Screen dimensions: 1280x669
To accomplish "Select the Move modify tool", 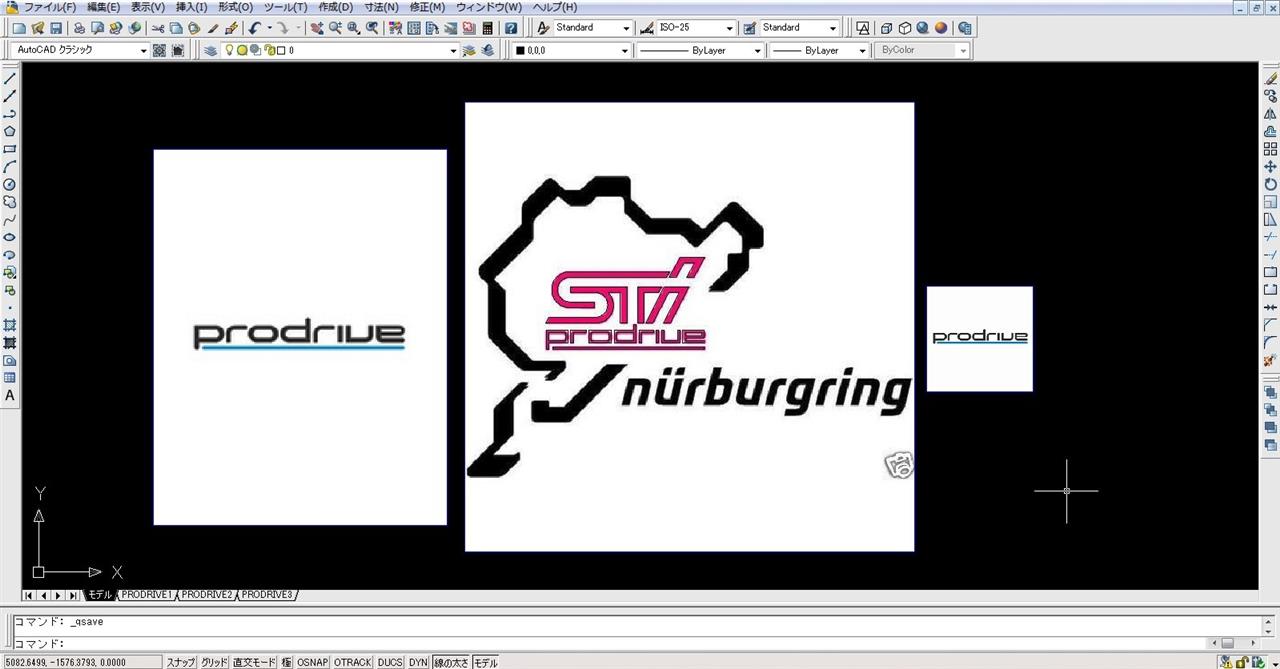I will [1270, 166].
